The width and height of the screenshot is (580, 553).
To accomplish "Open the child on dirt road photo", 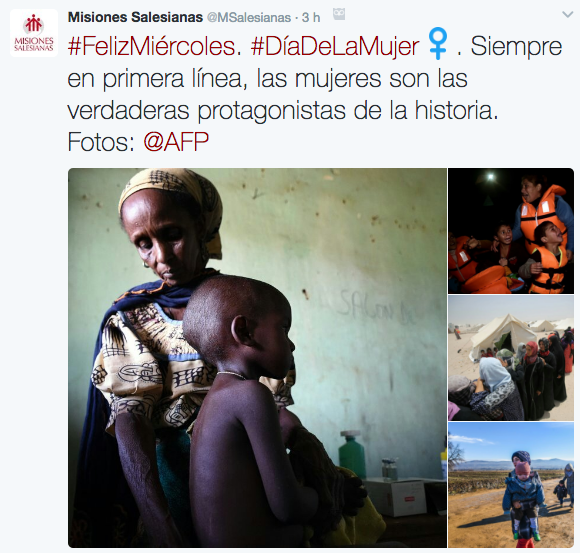I will tap(511, 485).
